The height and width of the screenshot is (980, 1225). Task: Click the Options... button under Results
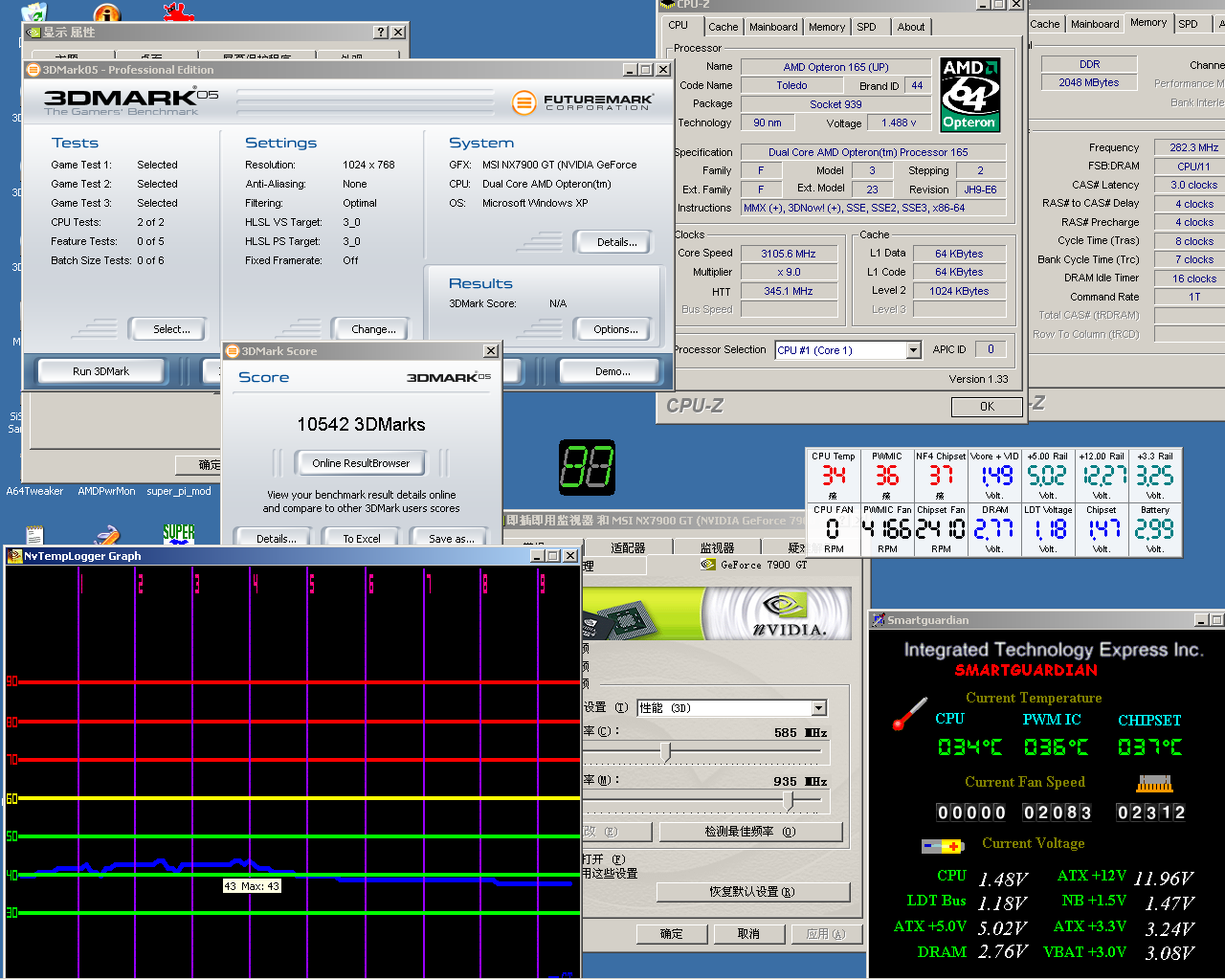click(x=615, y=329)
